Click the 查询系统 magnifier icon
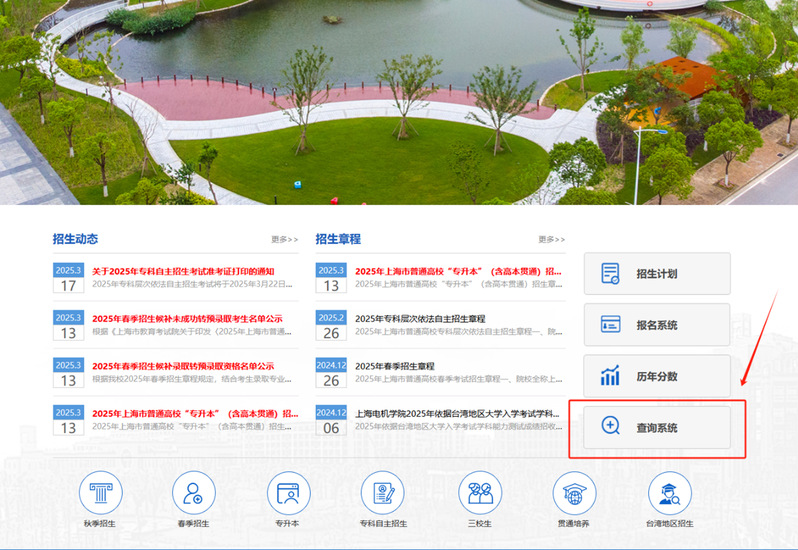This screenshot has width=798, height=550. pos(611,426)
